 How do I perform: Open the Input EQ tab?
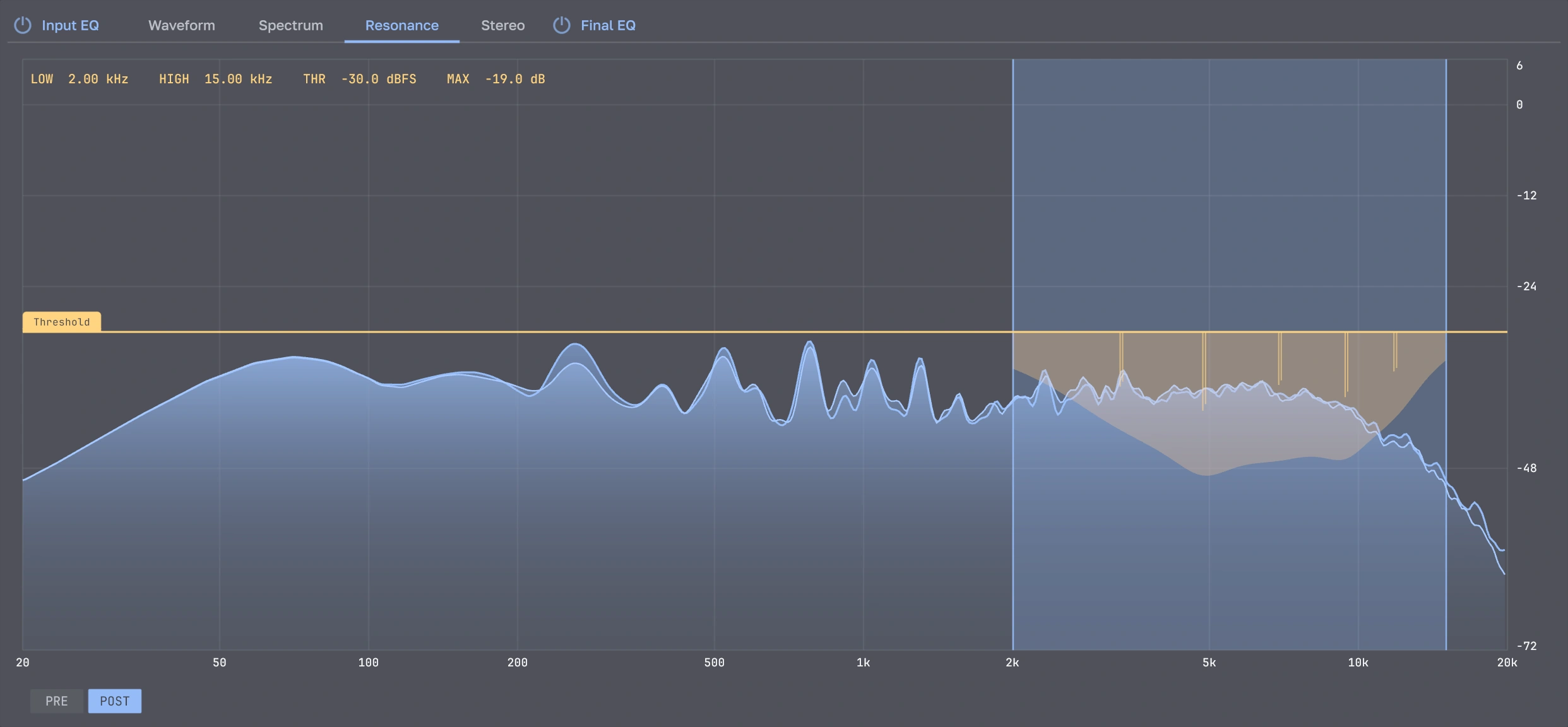click(x=70, y=25)
